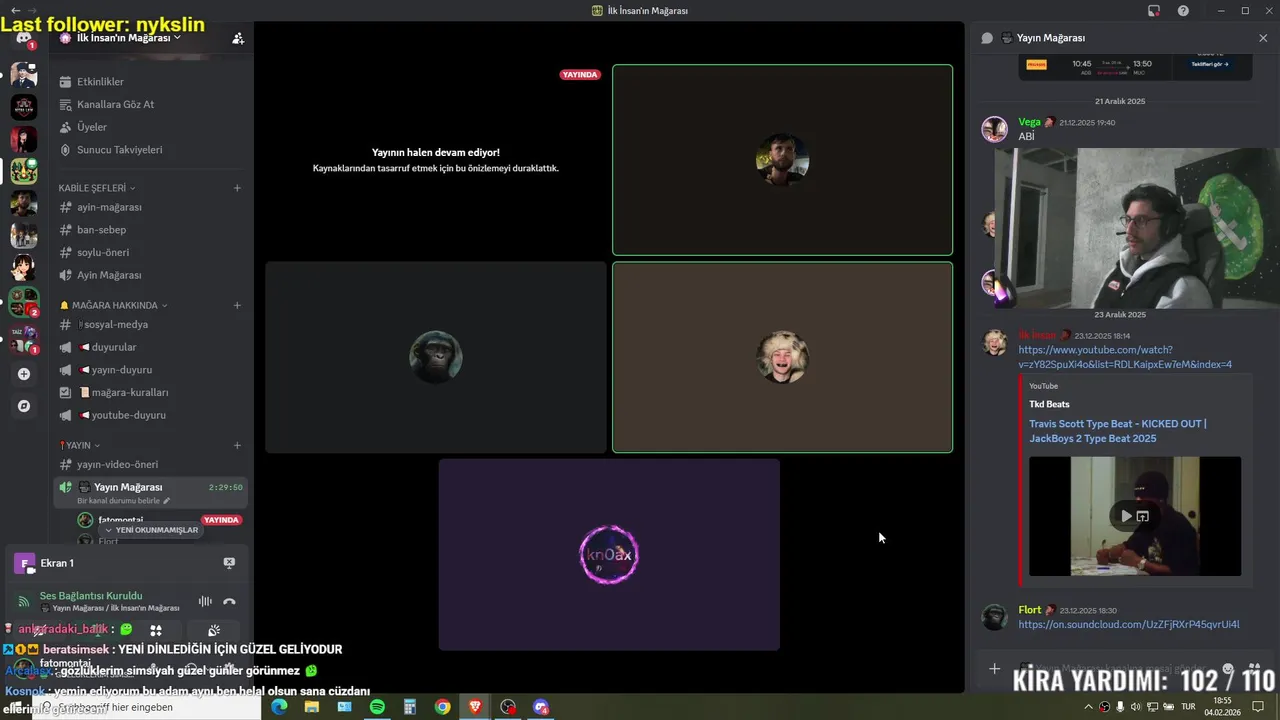This screenshot has width=1280, height=720.
Task: Open Vega's user profile name
Action: pos(1029,122)
